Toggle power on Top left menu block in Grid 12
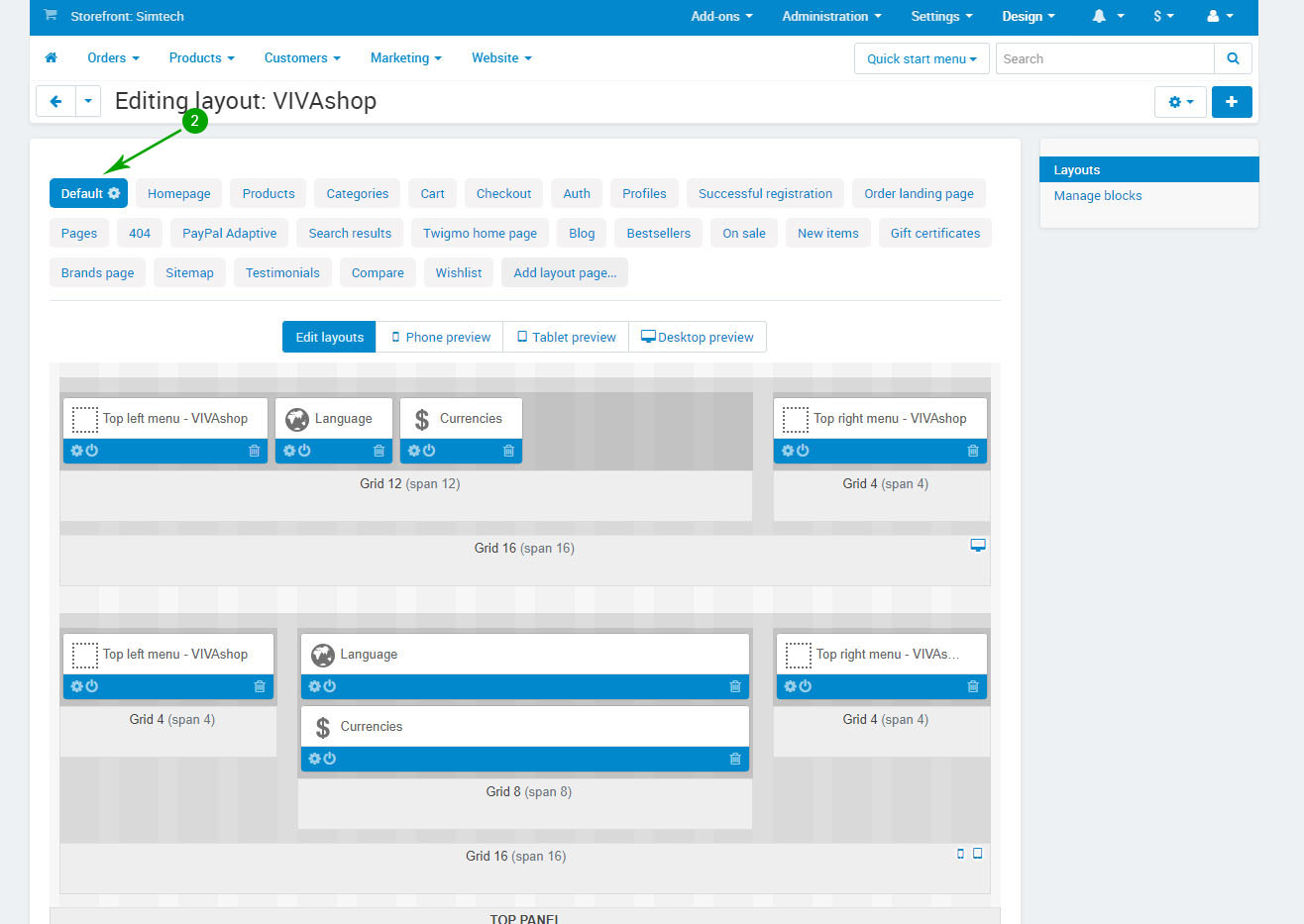Screen dimensions: 1304x924 pyautogui.click(x=92, y=451)
